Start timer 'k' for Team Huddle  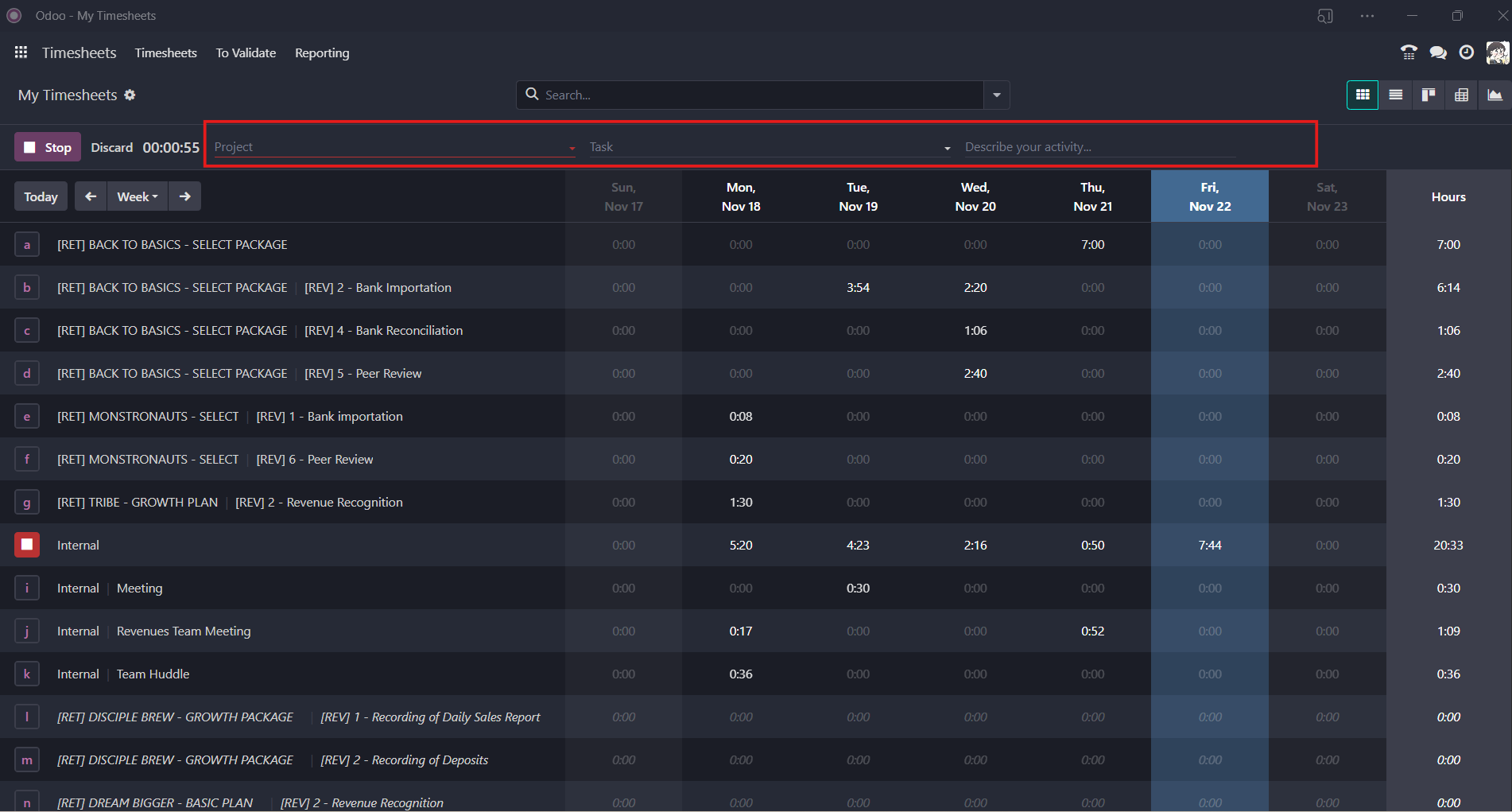(27, 674)
